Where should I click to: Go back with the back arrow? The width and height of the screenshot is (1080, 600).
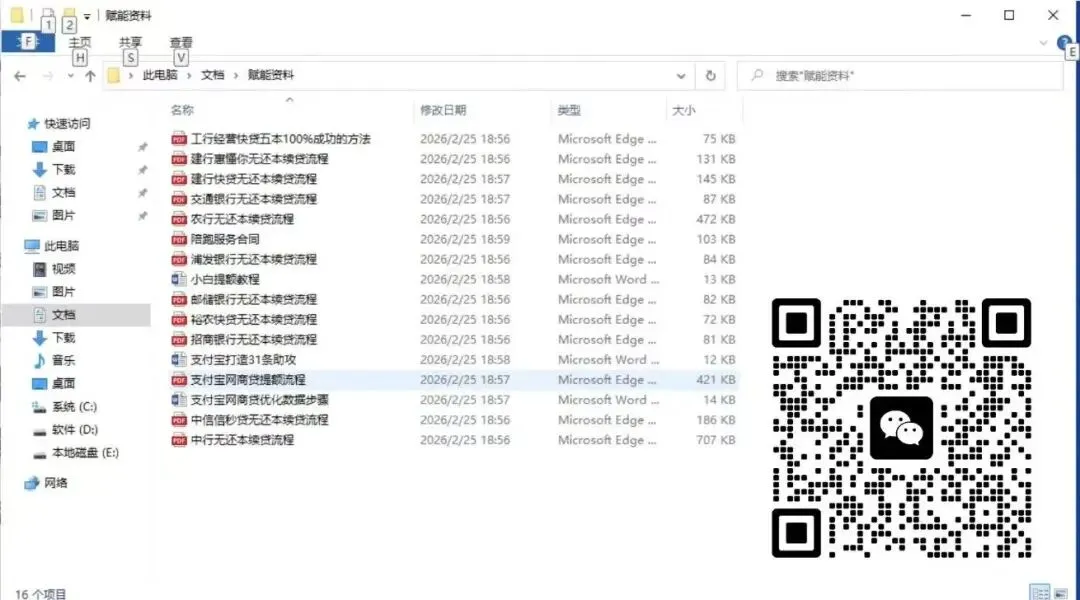[20, 76]
